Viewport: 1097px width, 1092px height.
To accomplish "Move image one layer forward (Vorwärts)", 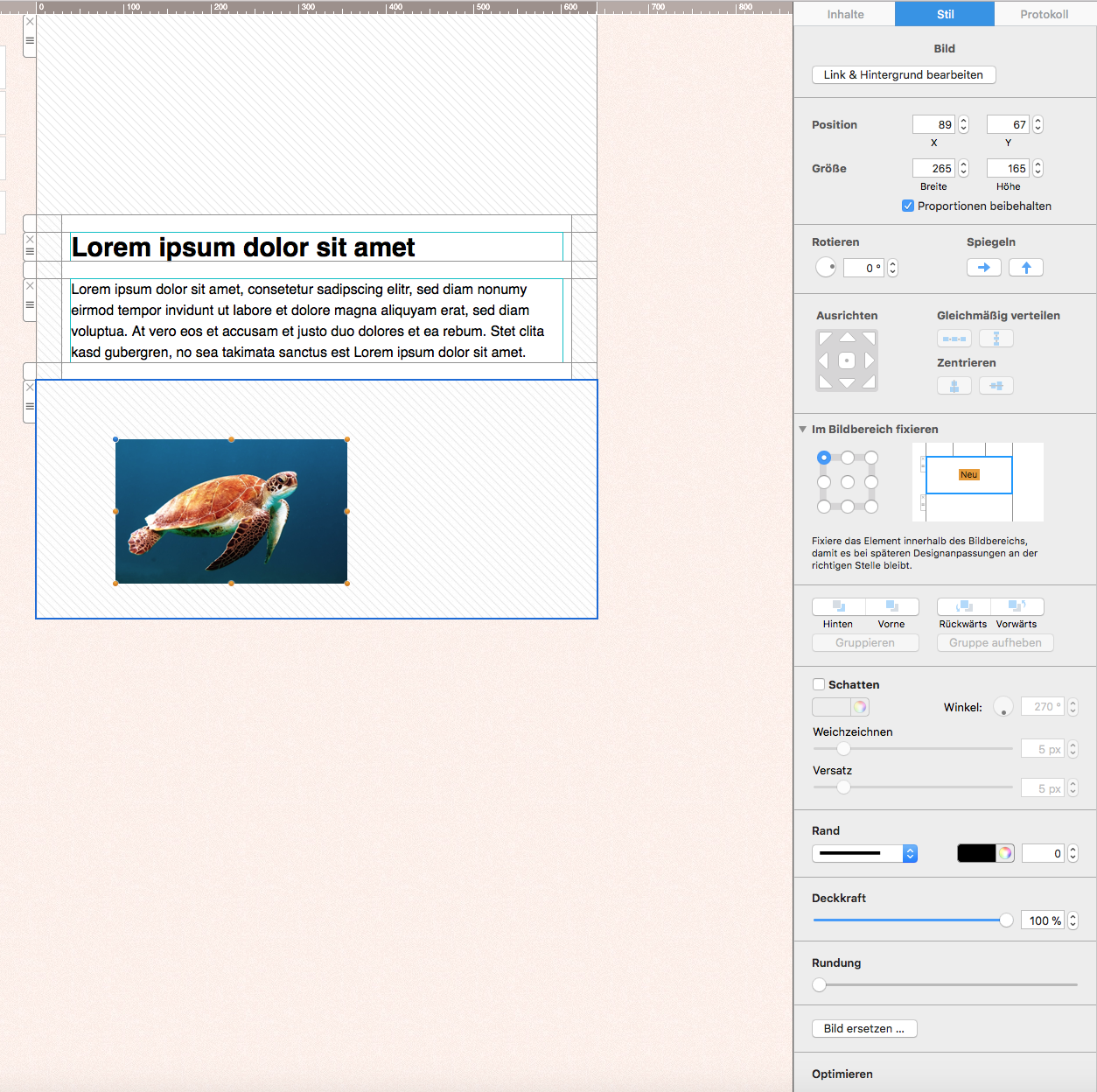I will click(1017, 606).
